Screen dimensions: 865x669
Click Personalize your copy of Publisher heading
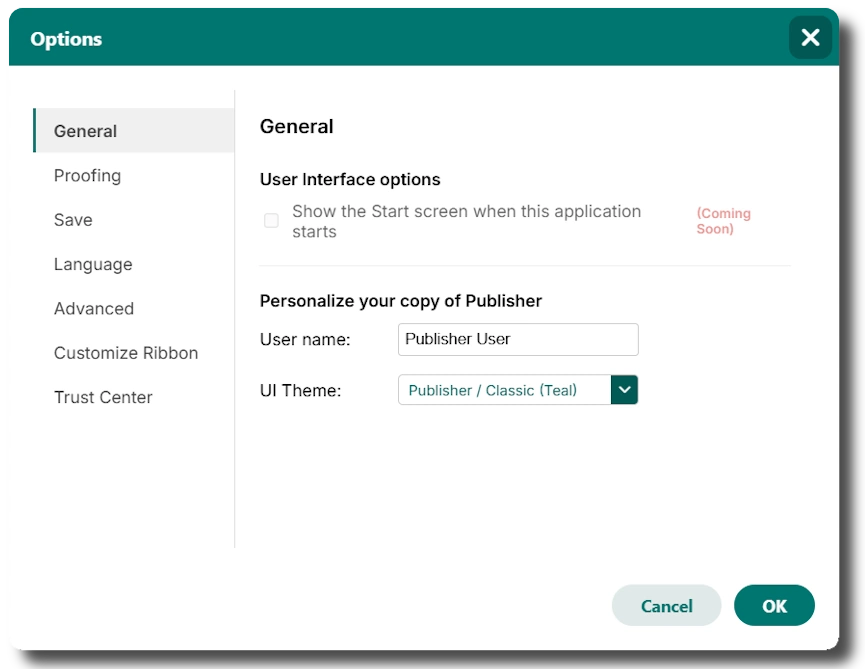pos(401,301)
